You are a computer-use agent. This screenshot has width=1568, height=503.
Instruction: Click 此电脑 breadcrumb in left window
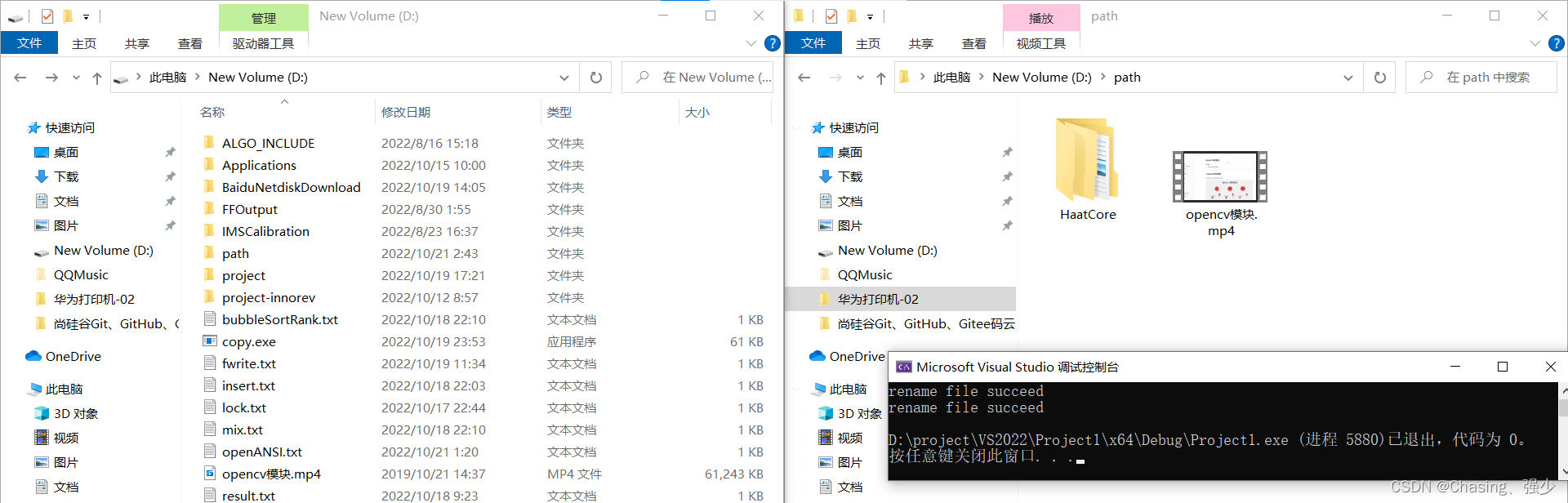(167, 78)
